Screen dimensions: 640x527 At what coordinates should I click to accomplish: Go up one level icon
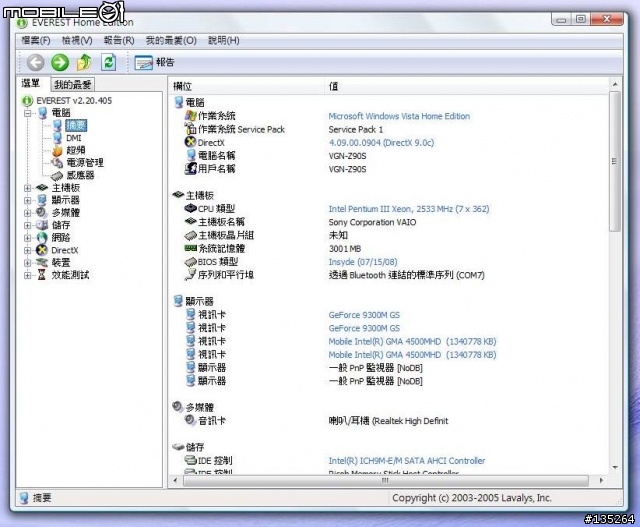coord(84,62)
